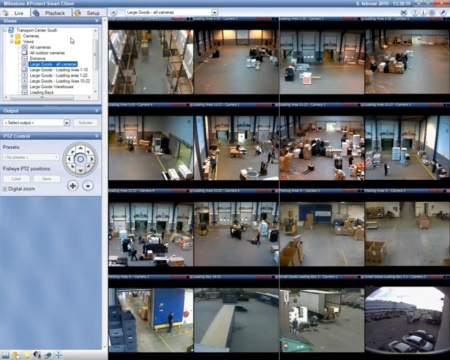Click the audio speaker icon in bottom bar
The image size is (450, 360).
37,355
